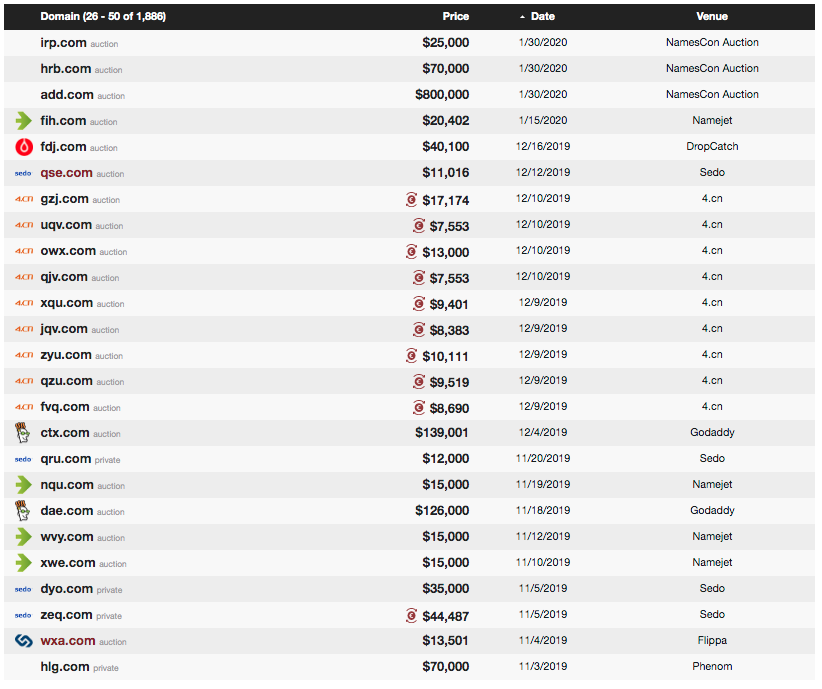Click the red swirl icon beside $17,174
822x689 pixels.
coord(411,200)
